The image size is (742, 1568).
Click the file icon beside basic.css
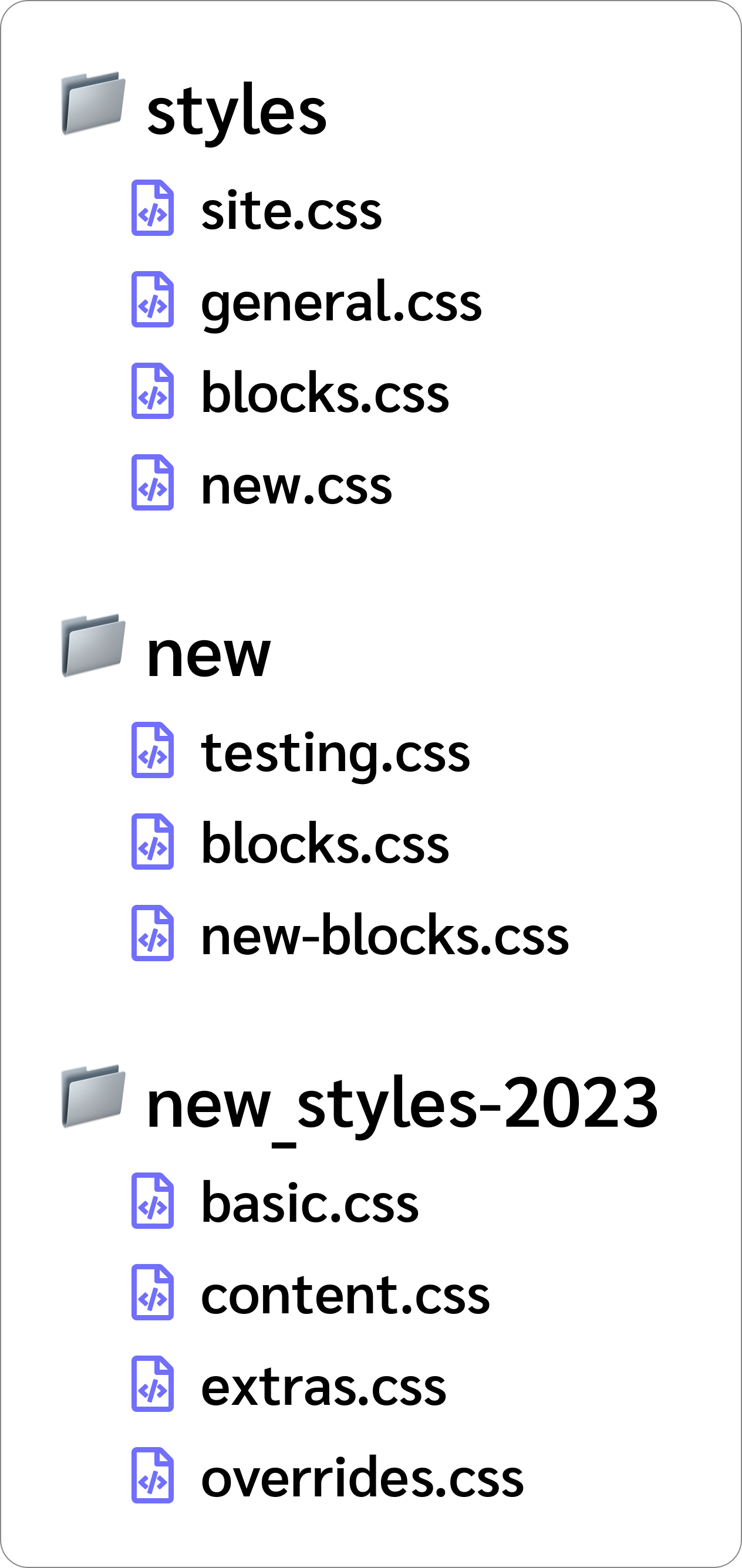point(153,1200)
